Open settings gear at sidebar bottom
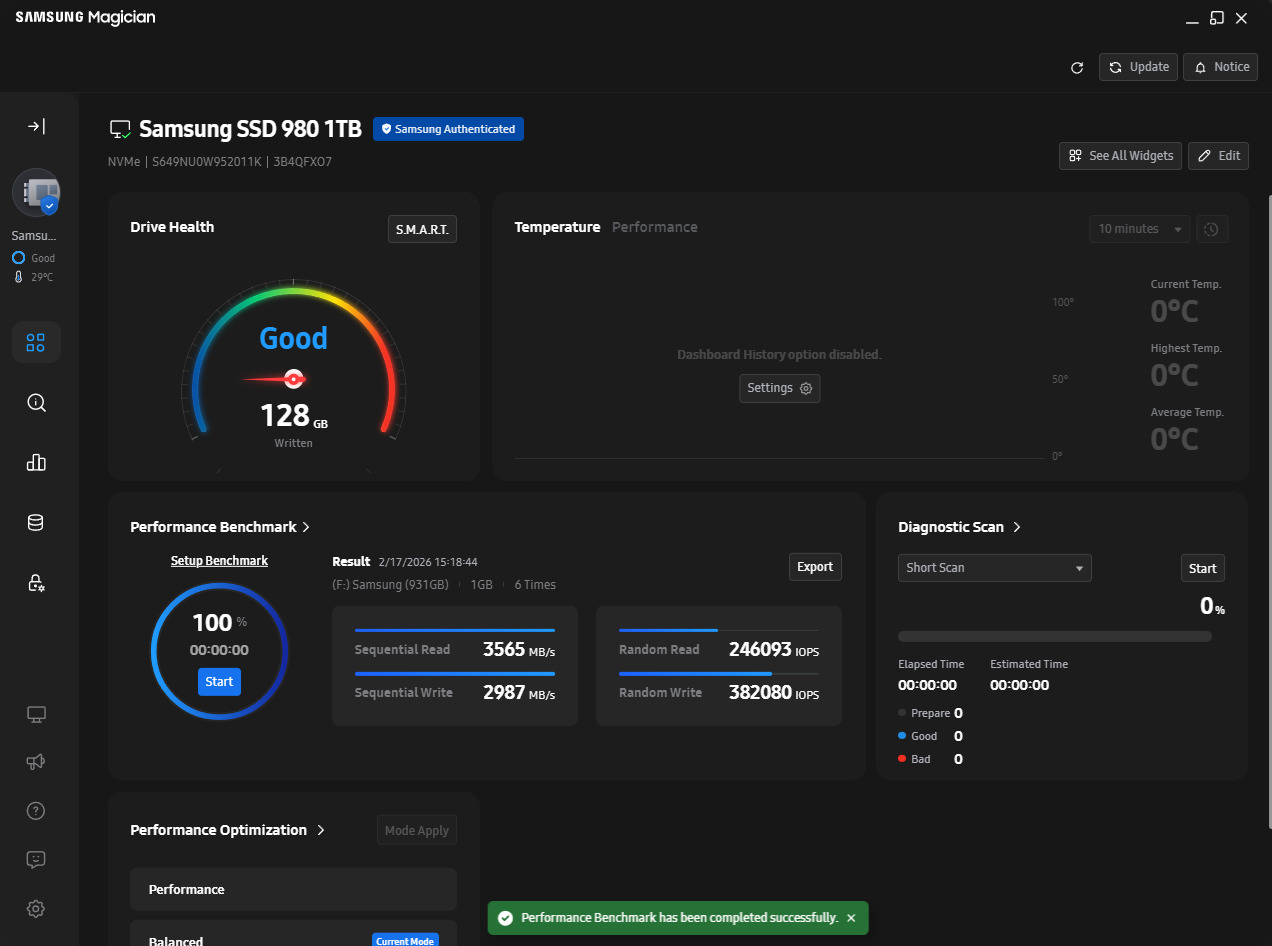Viewport: 1272px width, 946px height. pos(36,909)
